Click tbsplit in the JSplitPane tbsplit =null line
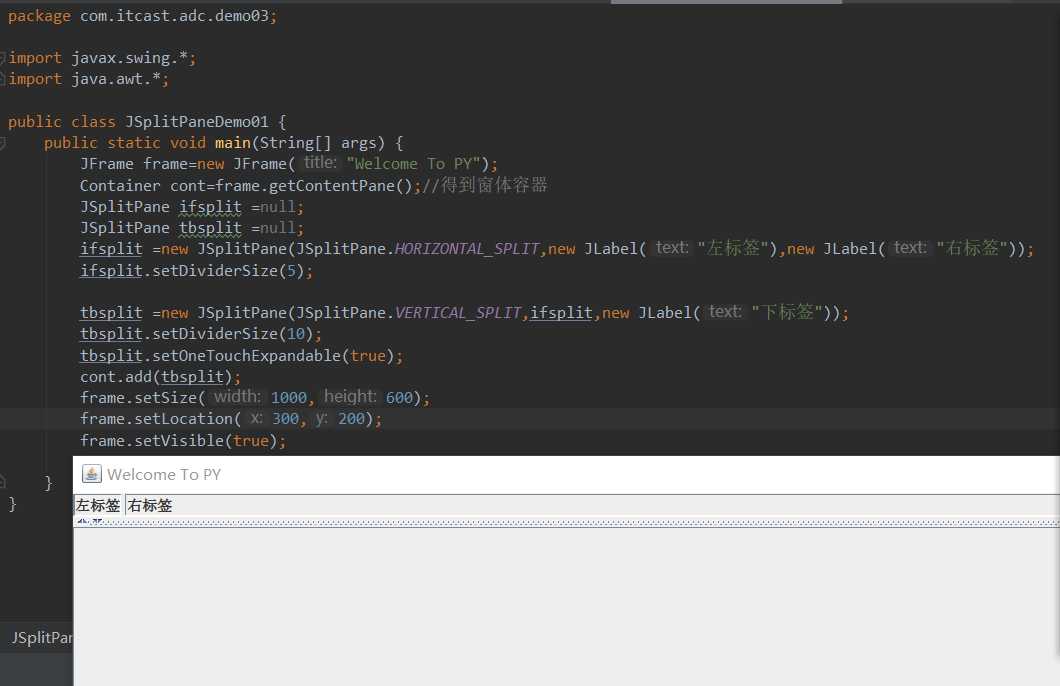This screenshot has height=686, width=1060. (x=210, y=228)
